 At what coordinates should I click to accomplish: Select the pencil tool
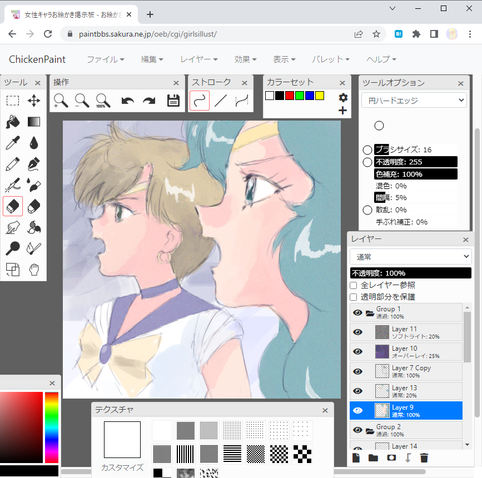pyautogui.click(x=13, y=164)
